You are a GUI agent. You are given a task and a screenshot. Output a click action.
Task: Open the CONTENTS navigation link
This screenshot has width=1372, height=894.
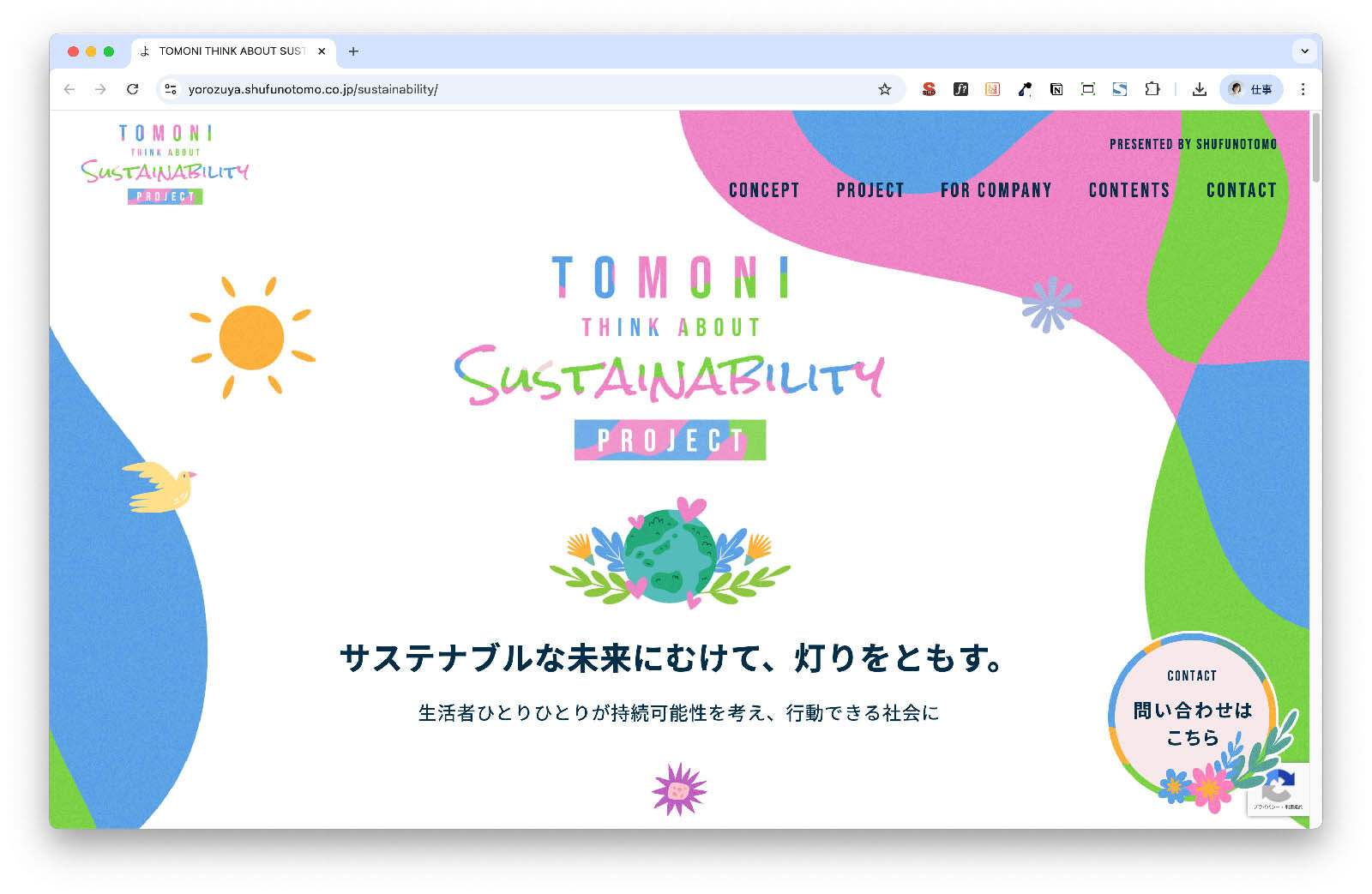[1128, 190]
